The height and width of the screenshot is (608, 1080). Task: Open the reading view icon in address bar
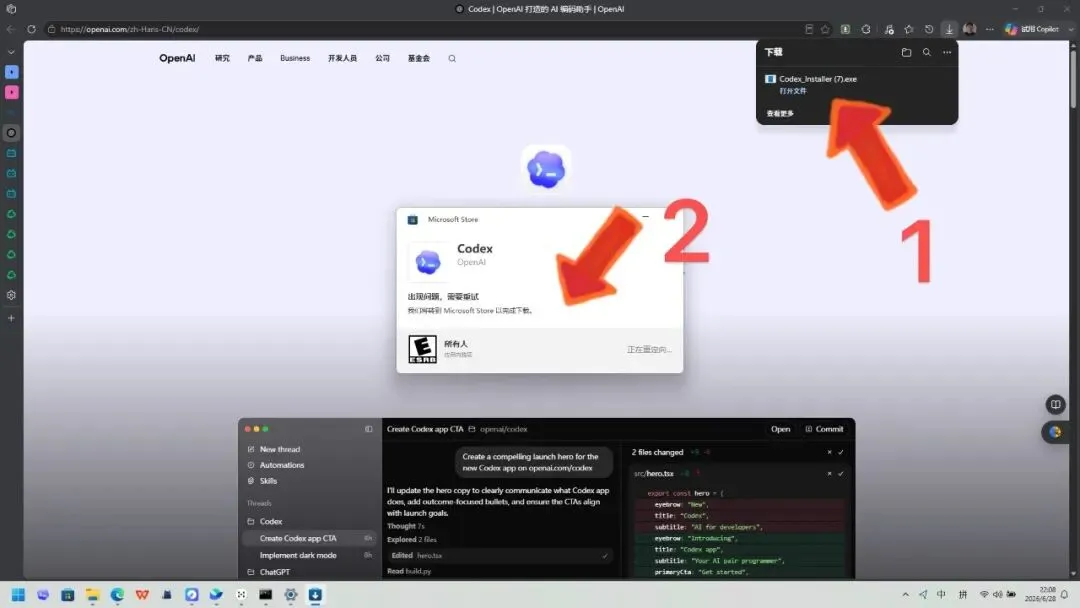pyautogui.click(x=809, y=29)
